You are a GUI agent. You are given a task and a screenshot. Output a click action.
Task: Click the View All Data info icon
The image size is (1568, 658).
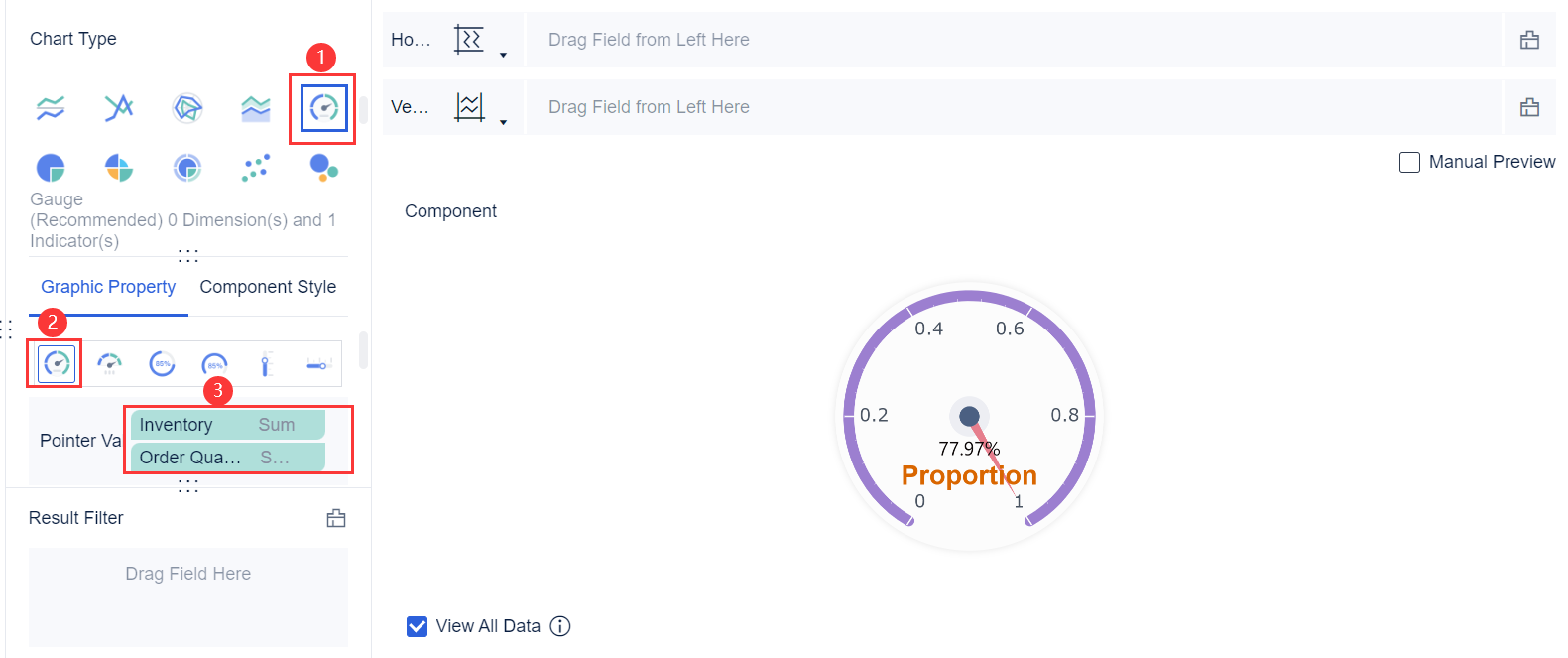(x=560, y=626)
